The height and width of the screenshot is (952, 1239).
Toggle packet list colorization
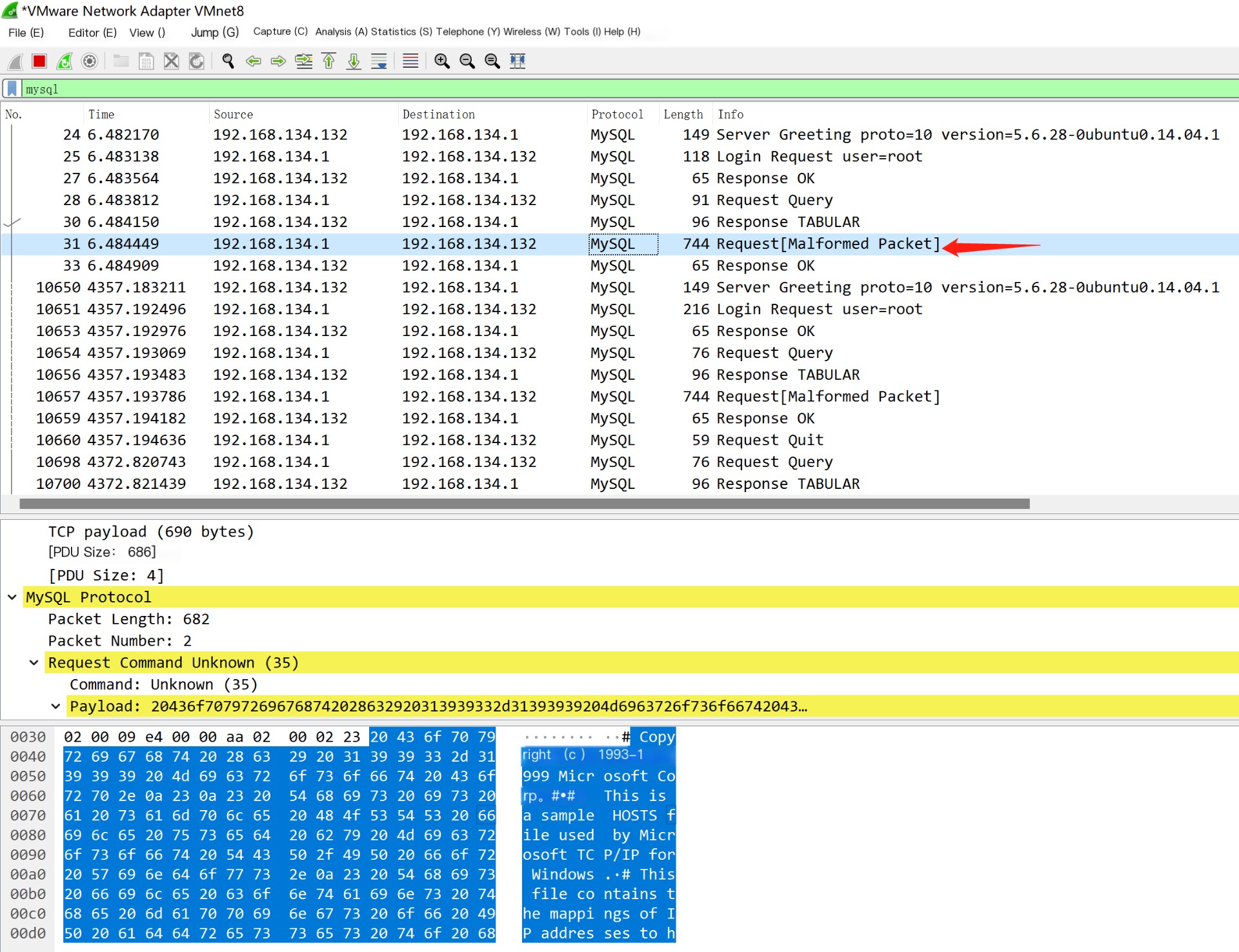click(x=410, y=61)
